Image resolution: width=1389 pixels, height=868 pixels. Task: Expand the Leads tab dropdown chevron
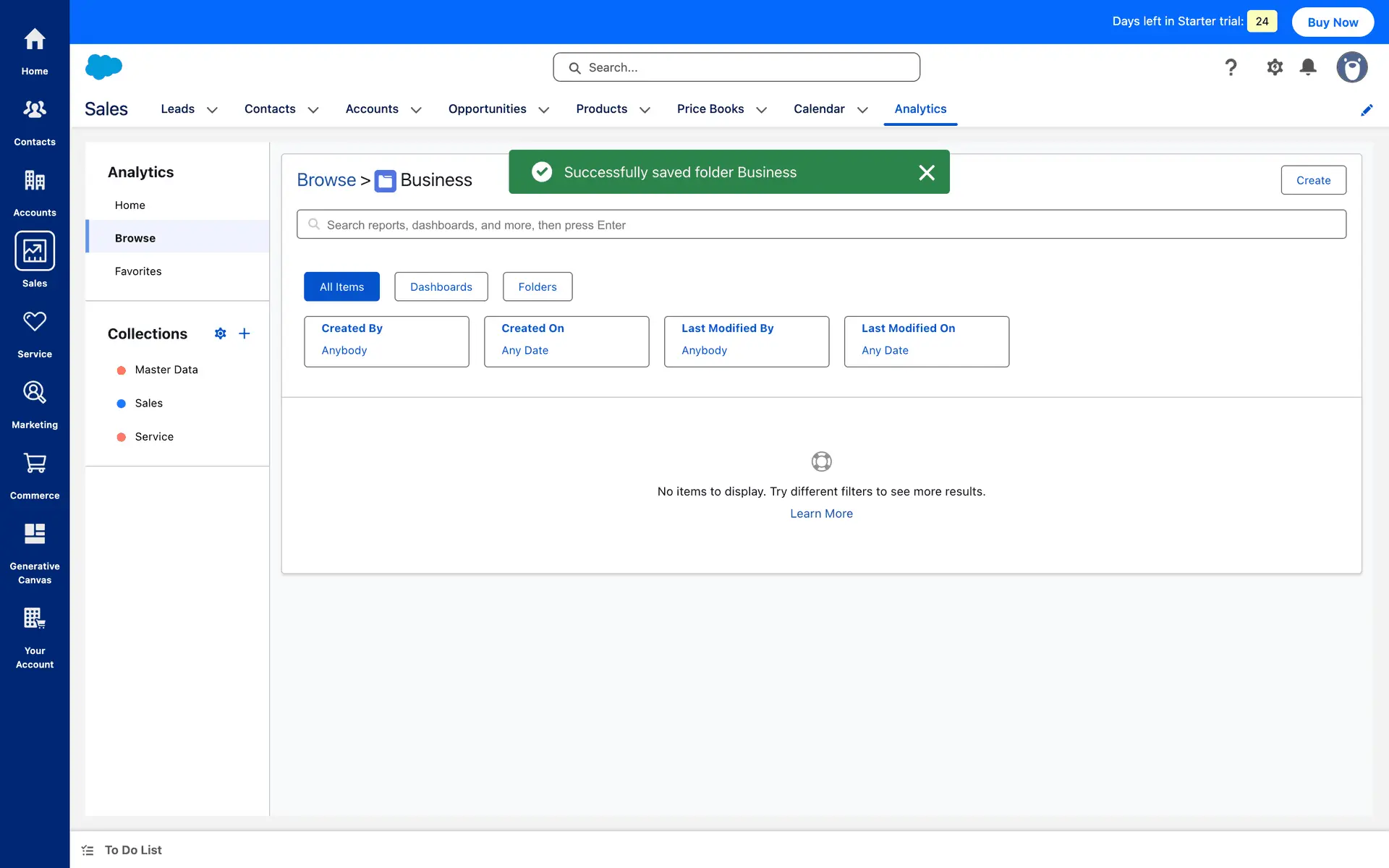pyautogui.click(x=212, y=110)
